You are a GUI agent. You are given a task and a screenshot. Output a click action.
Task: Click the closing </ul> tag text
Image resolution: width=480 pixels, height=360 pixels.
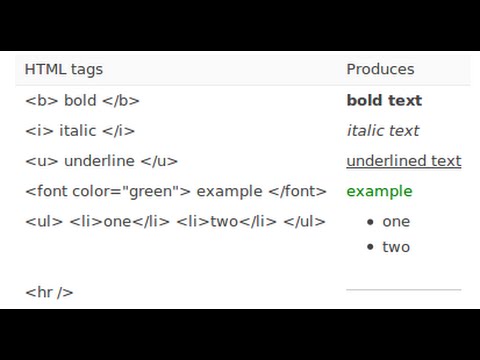(x=304, y=221)
